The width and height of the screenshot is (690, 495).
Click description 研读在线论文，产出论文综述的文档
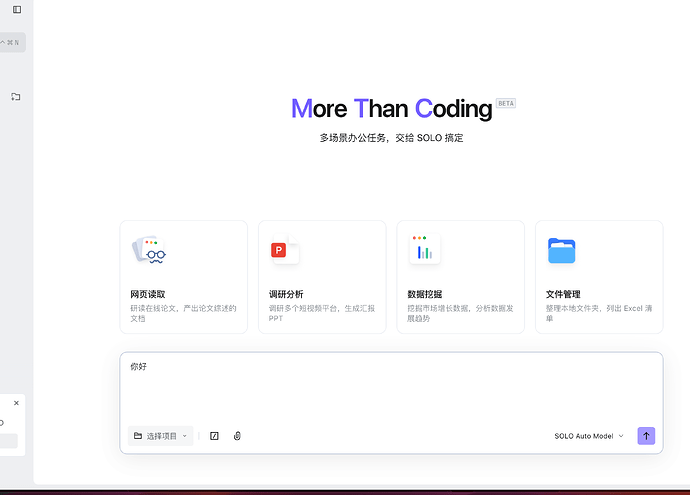(184, 313)
